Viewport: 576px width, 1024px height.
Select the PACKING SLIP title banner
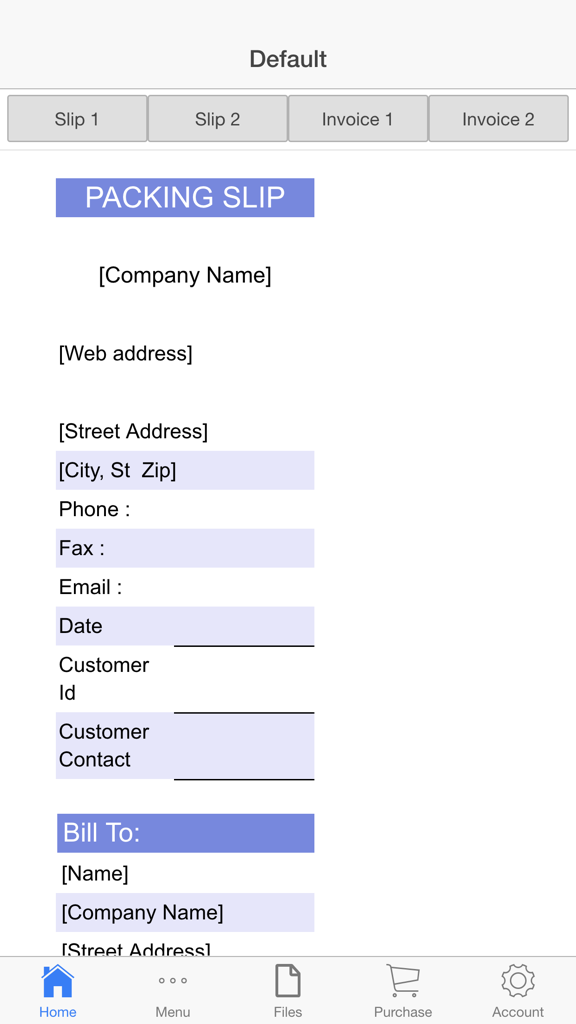pos(185,197)
